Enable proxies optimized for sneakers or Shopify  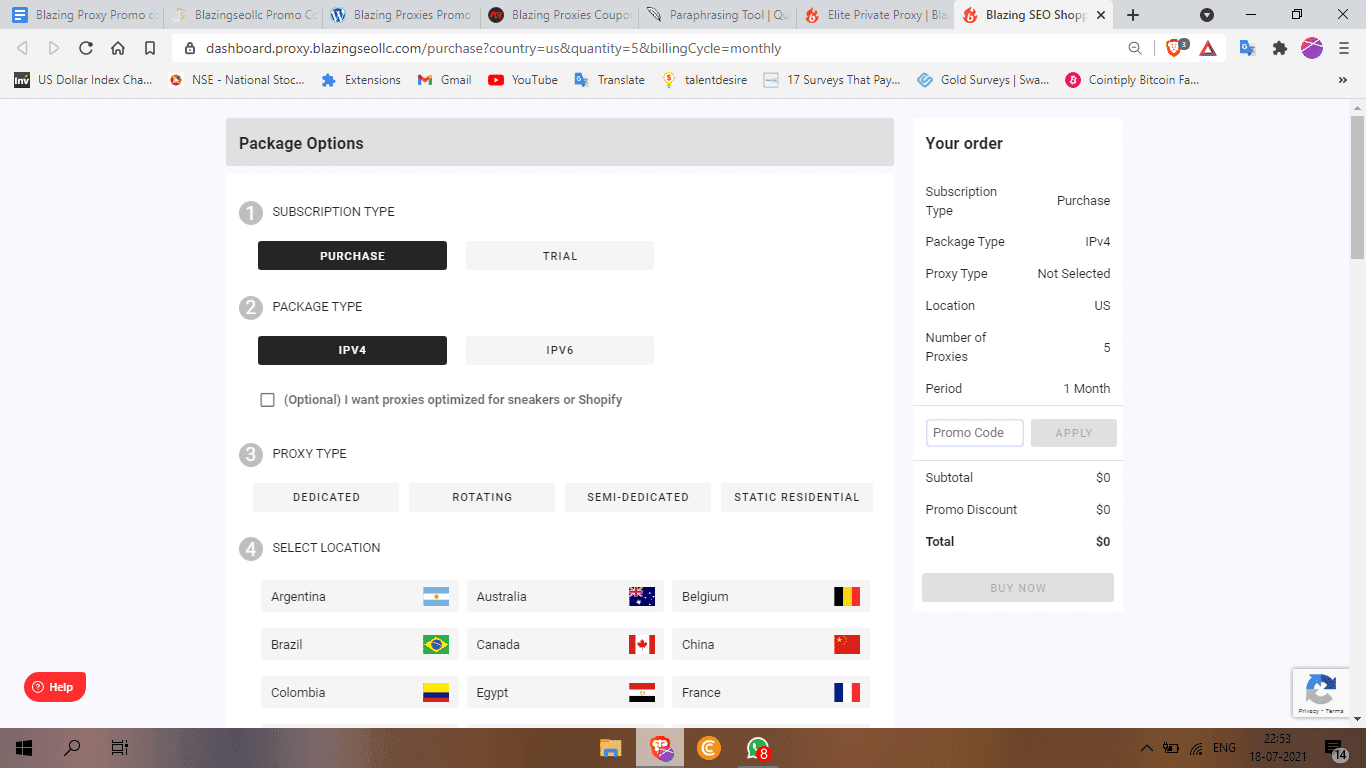267,399
